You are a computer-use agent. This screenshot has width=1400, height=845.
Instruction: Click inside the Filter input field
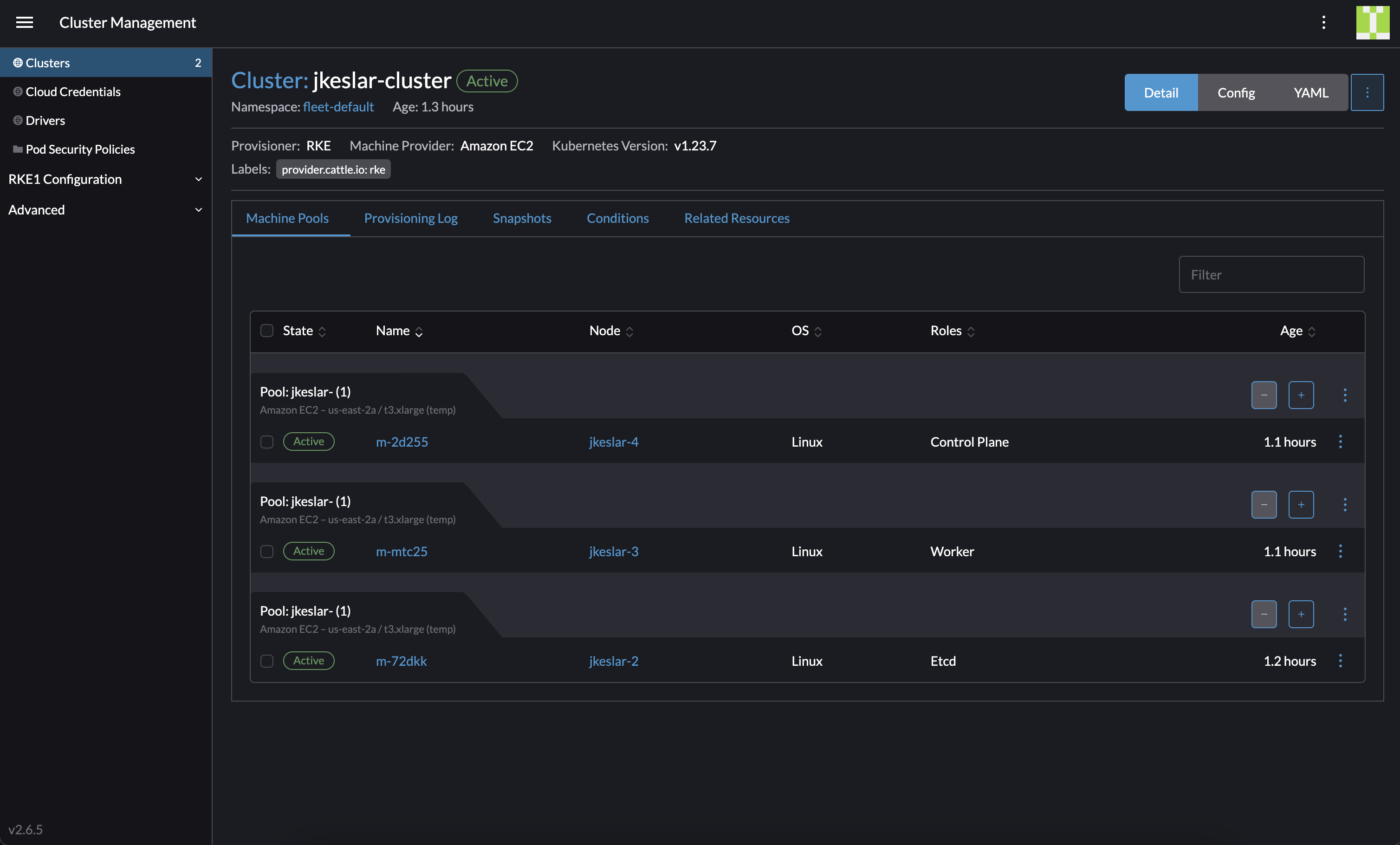1271,274
